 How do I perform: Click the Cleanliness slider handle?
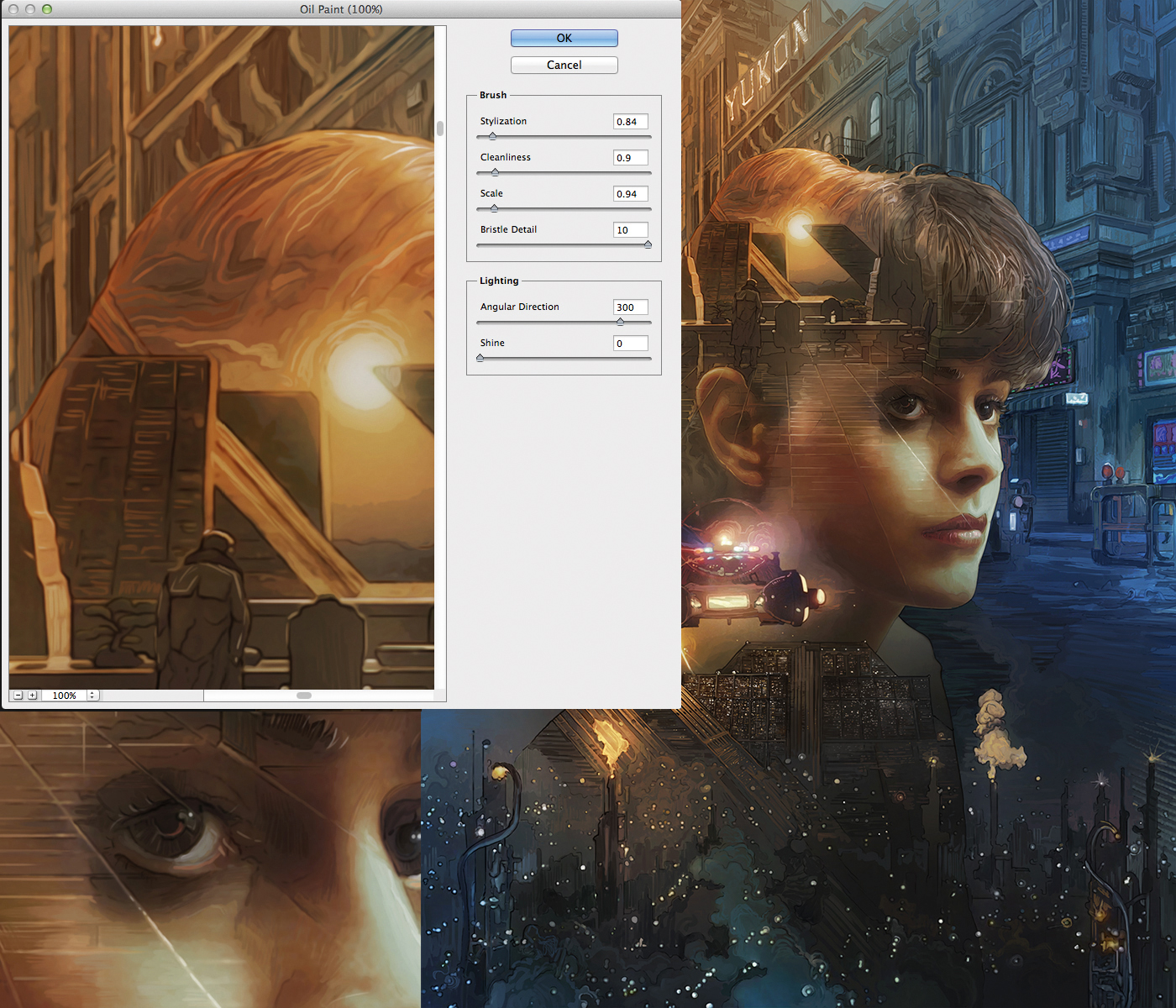click(x=495, y=172)
